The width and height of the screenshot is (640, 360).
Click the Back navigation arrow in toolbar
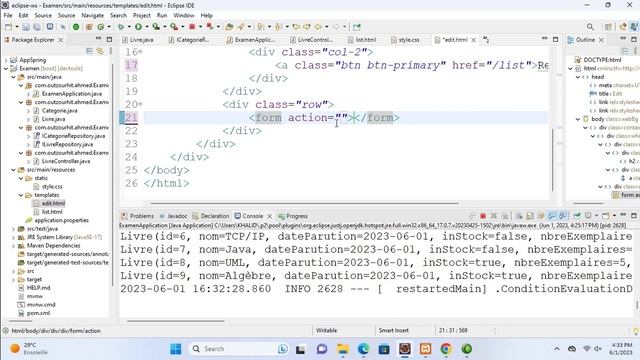(x=318, y=27)
